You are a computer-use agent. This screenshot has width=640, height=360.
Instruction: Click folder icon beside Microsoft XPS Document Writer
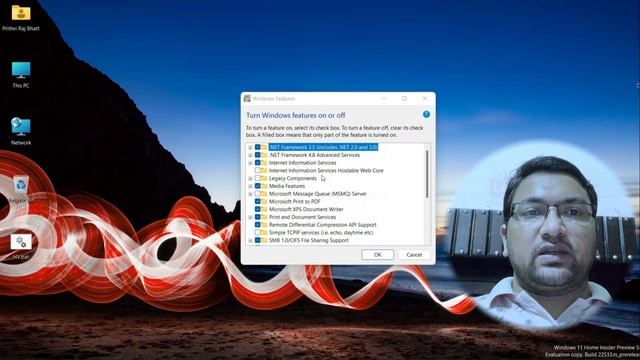[264, 209]
